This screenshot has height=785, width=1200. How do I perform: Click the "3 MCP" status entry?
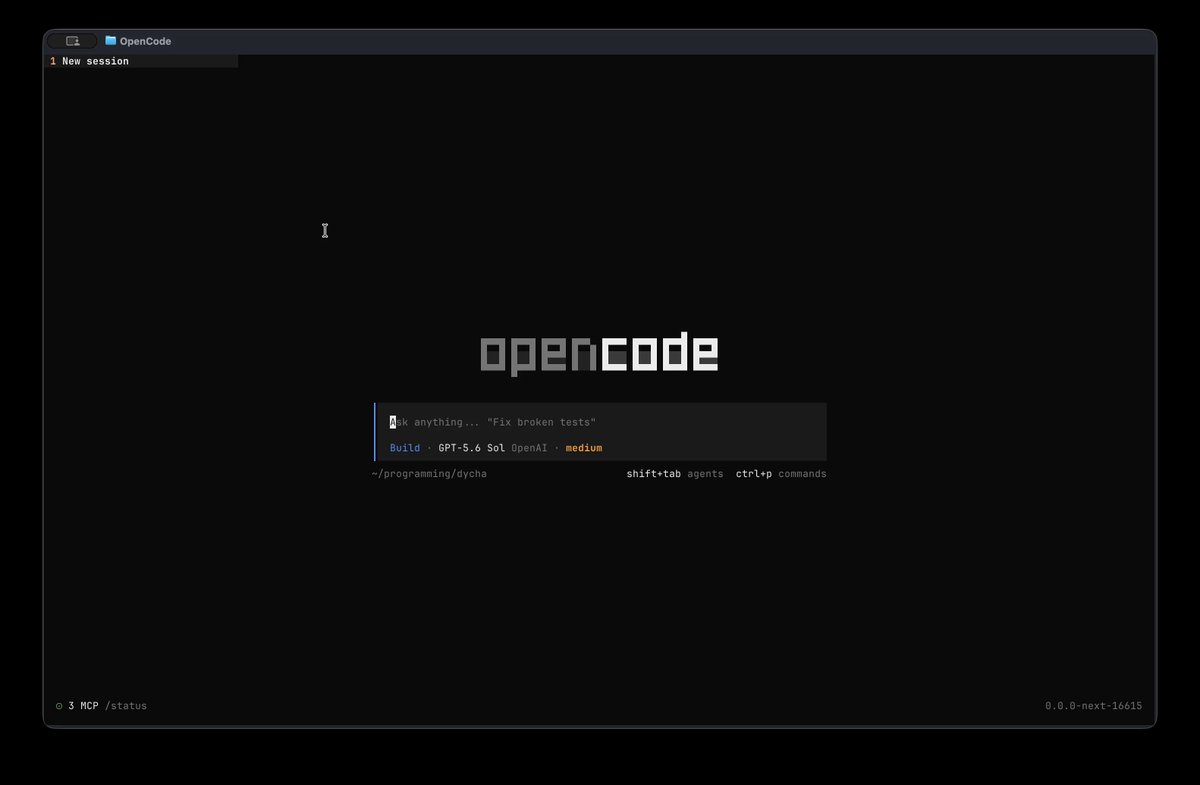83,706
